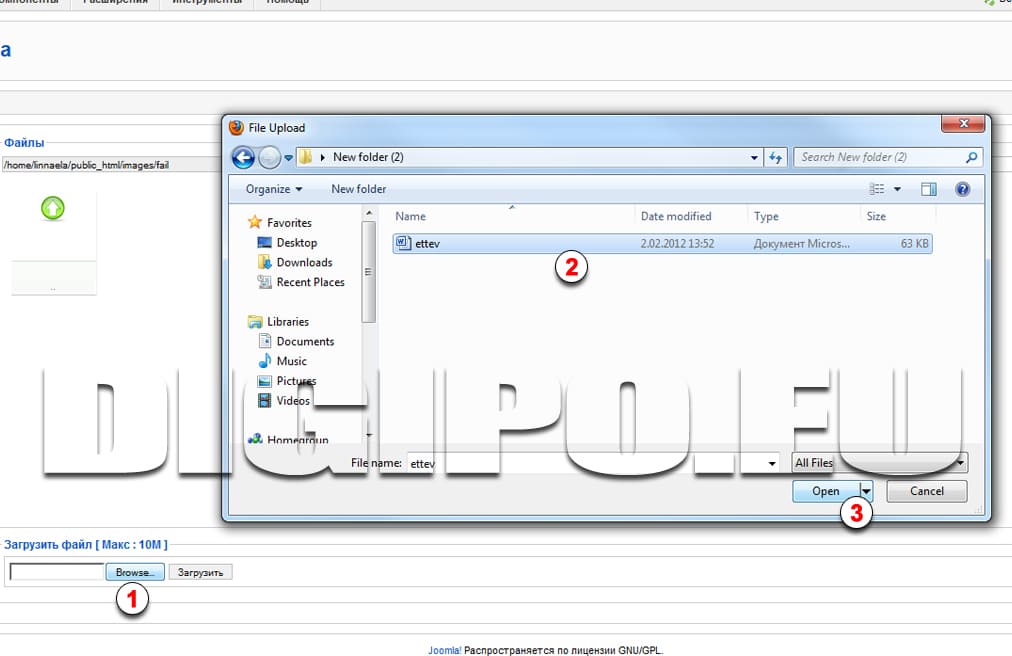Click the refresh button beside the address bar
This screenshot has width=1012, height=656.
[776, 157]
